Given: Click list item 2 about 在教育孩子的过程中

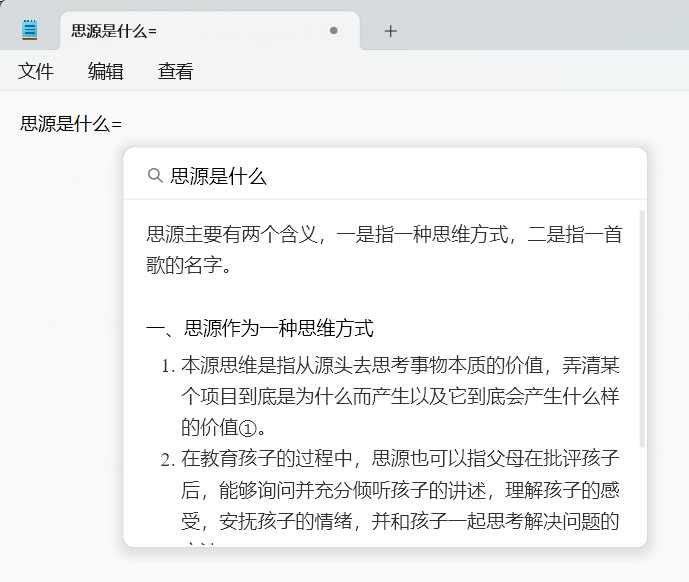Looking at the screenshot, I should pos(390,497).
